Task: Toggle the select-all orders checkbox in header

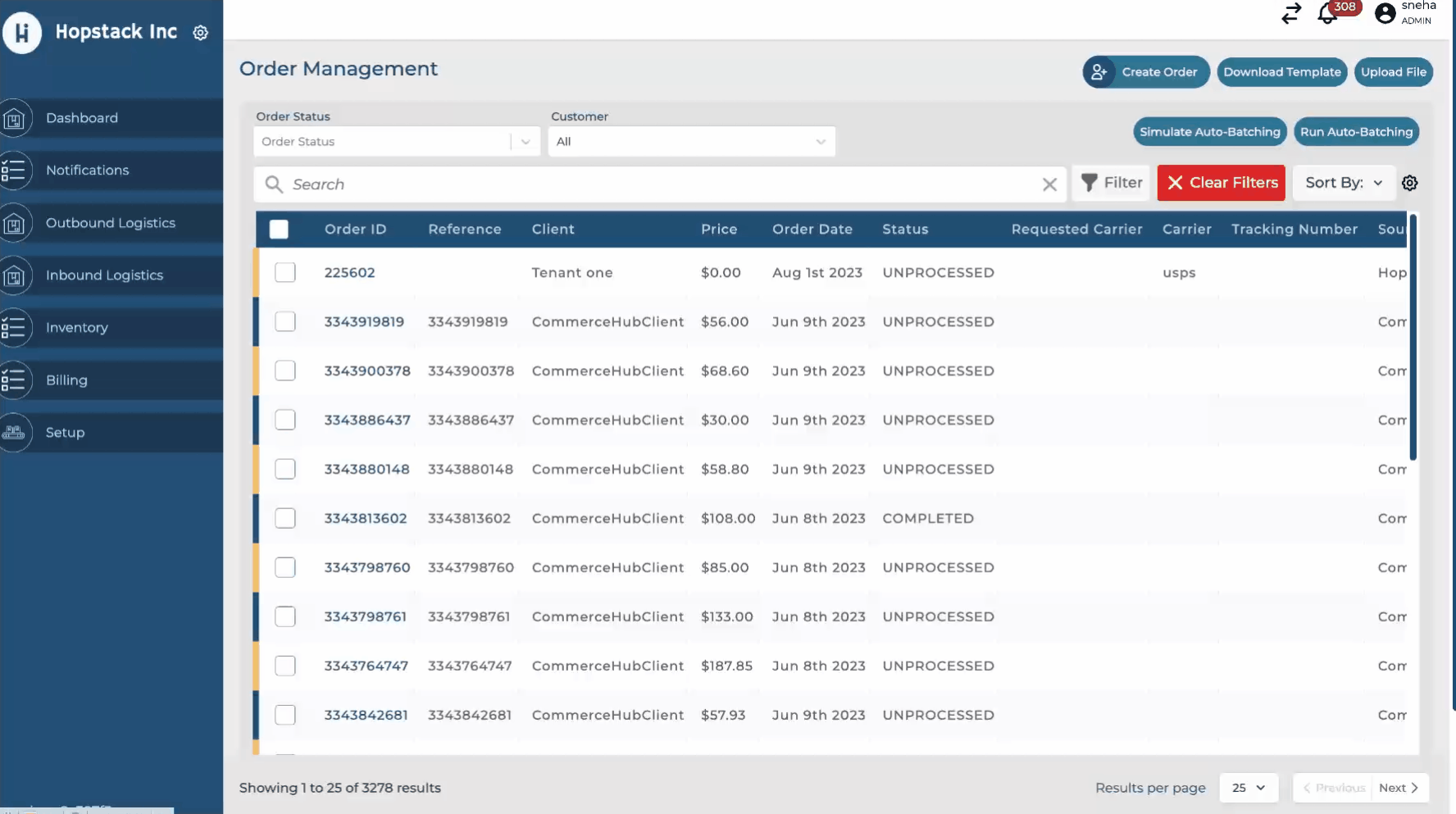Action: (279, 230)
